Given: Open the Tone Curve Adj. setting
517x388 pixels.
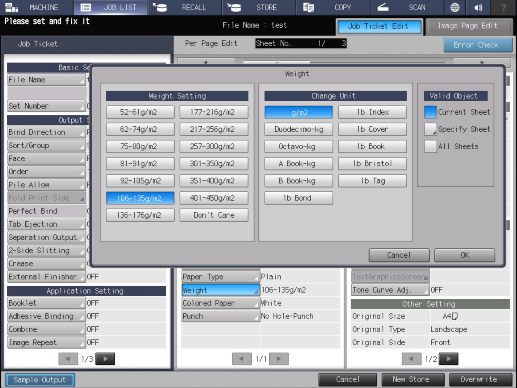Looking at the screenshot, I should [x=390, y=290].
